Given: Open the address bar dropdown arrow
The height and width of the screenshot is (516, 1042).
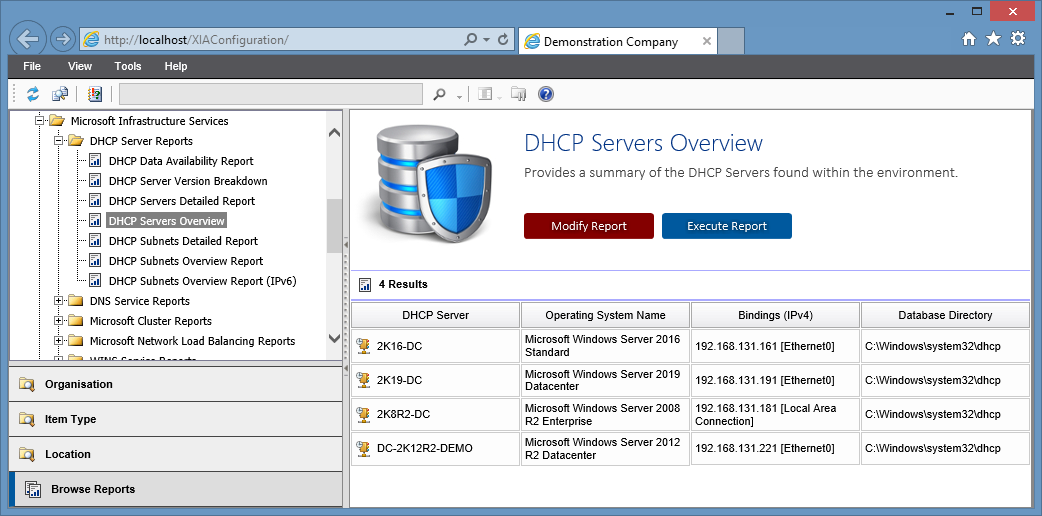Looking at the screenshot, I should [x=487, y=39].
